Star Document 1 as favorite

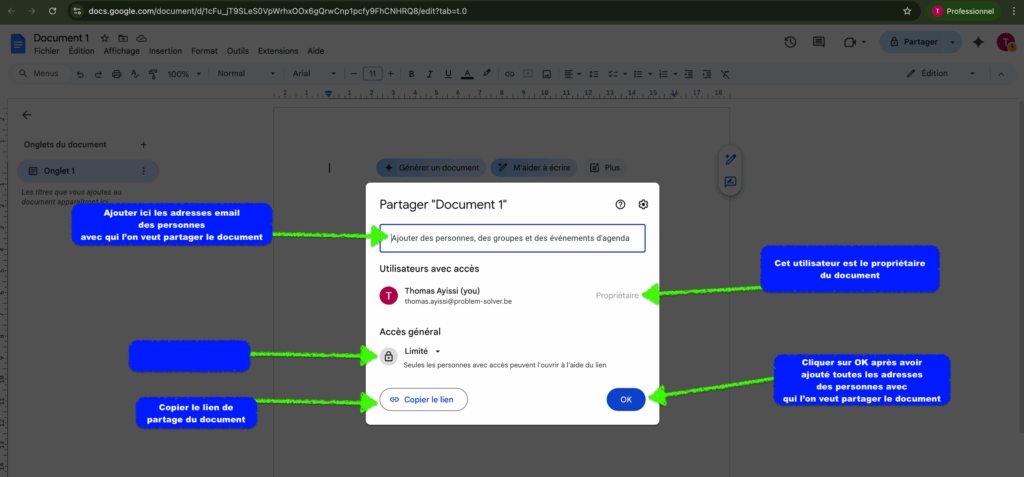click(104, 38)
